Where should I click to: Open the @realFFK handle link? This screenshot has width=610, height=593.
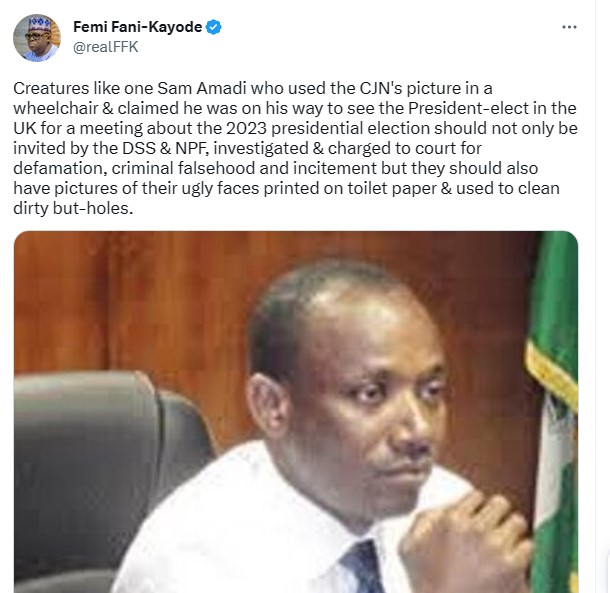point(105,47)
